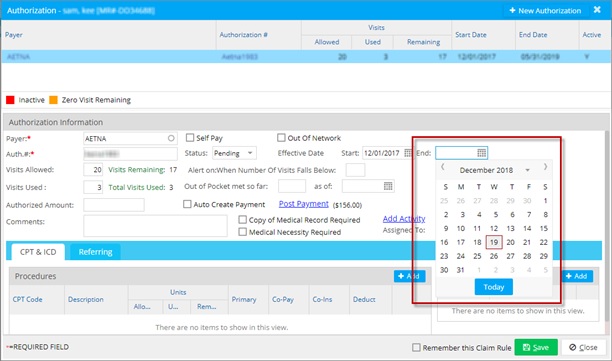Close the Authorization dialog with X

(x=597, y=10)
